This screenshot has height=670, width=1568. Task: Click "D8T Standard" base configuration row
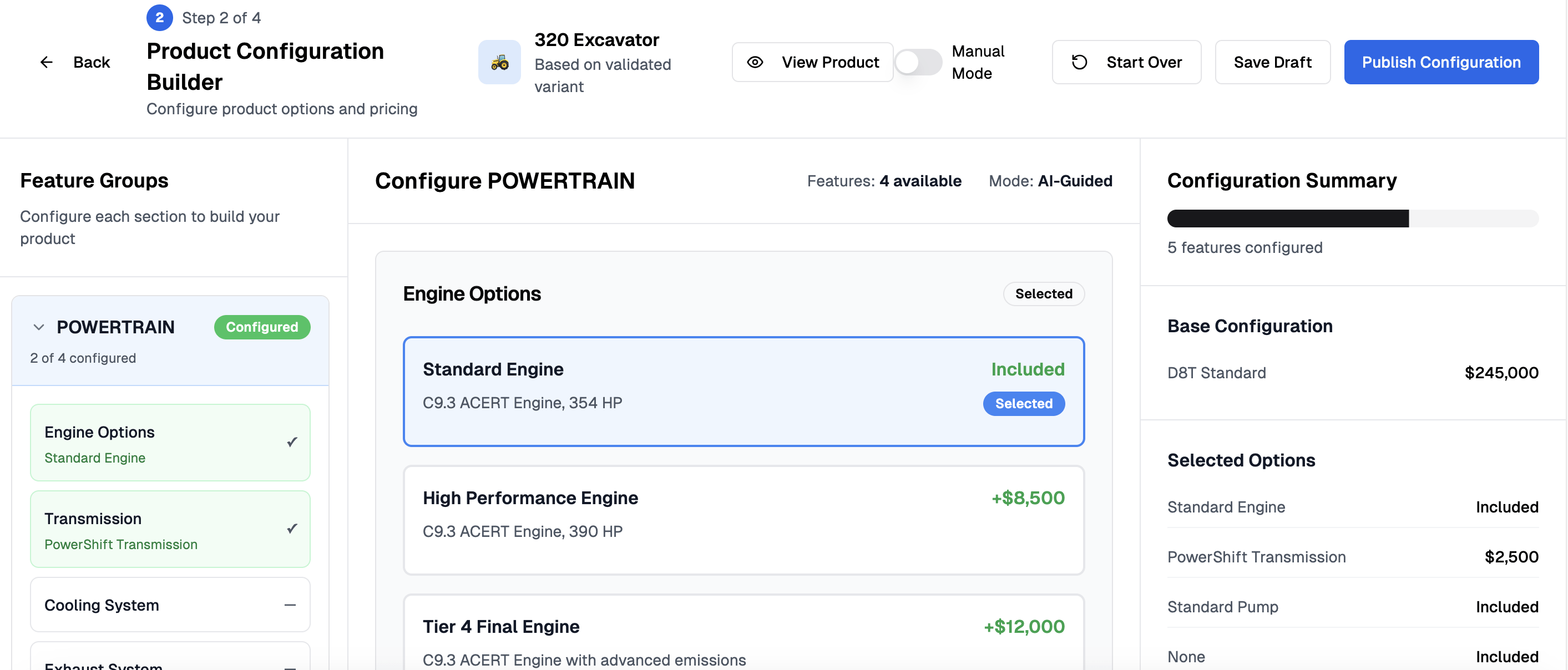point(1353,373)
